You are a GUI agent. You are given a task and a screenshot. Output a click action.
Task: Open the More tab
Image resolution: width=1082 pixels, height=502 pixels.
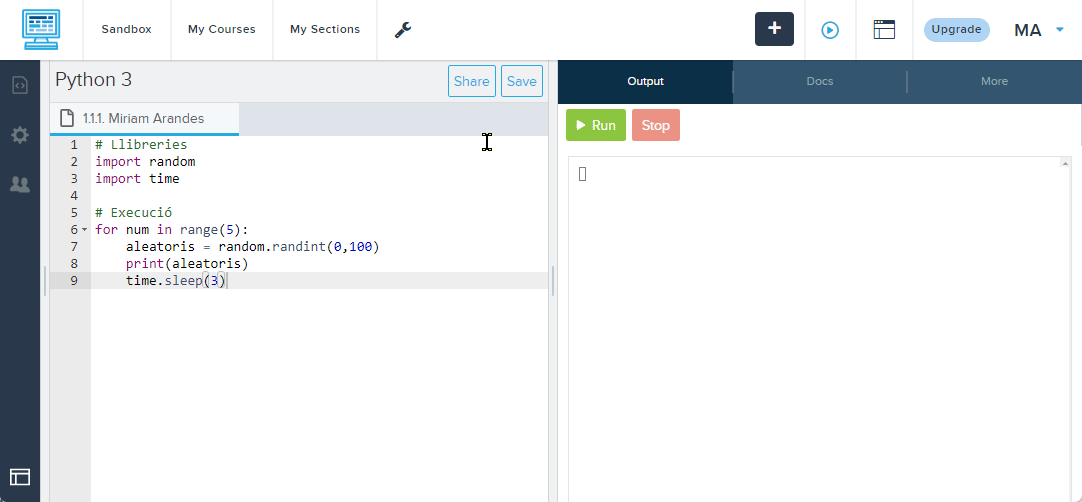[x=994, y=81]
